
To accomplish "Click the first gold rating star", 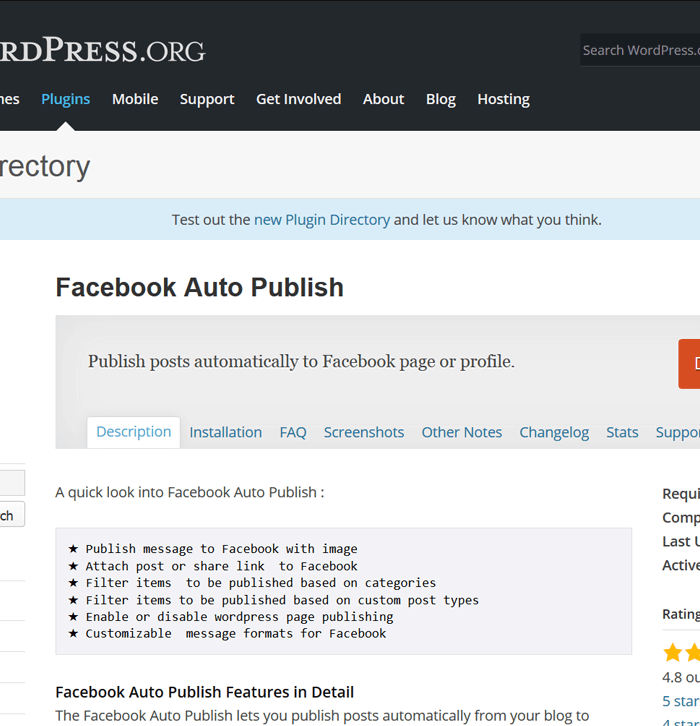I will click(x=672, y=652).
